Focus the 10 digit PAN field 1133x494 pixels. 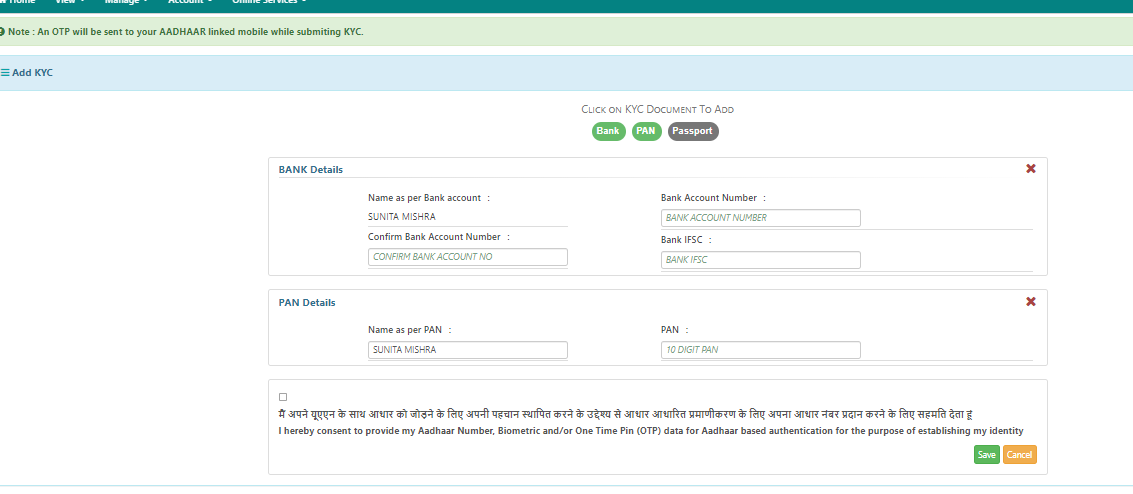(x=760, y=350)
